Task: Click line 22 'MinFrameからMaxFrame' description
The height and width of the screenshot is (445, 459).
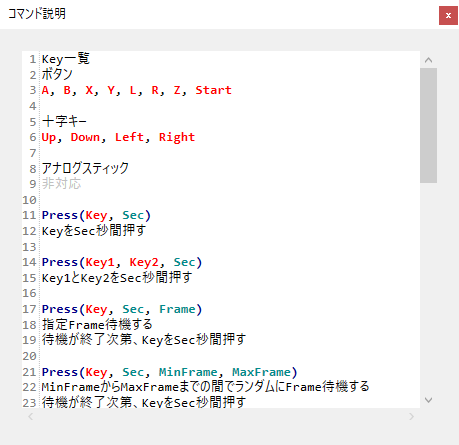Action: [205, 387]
